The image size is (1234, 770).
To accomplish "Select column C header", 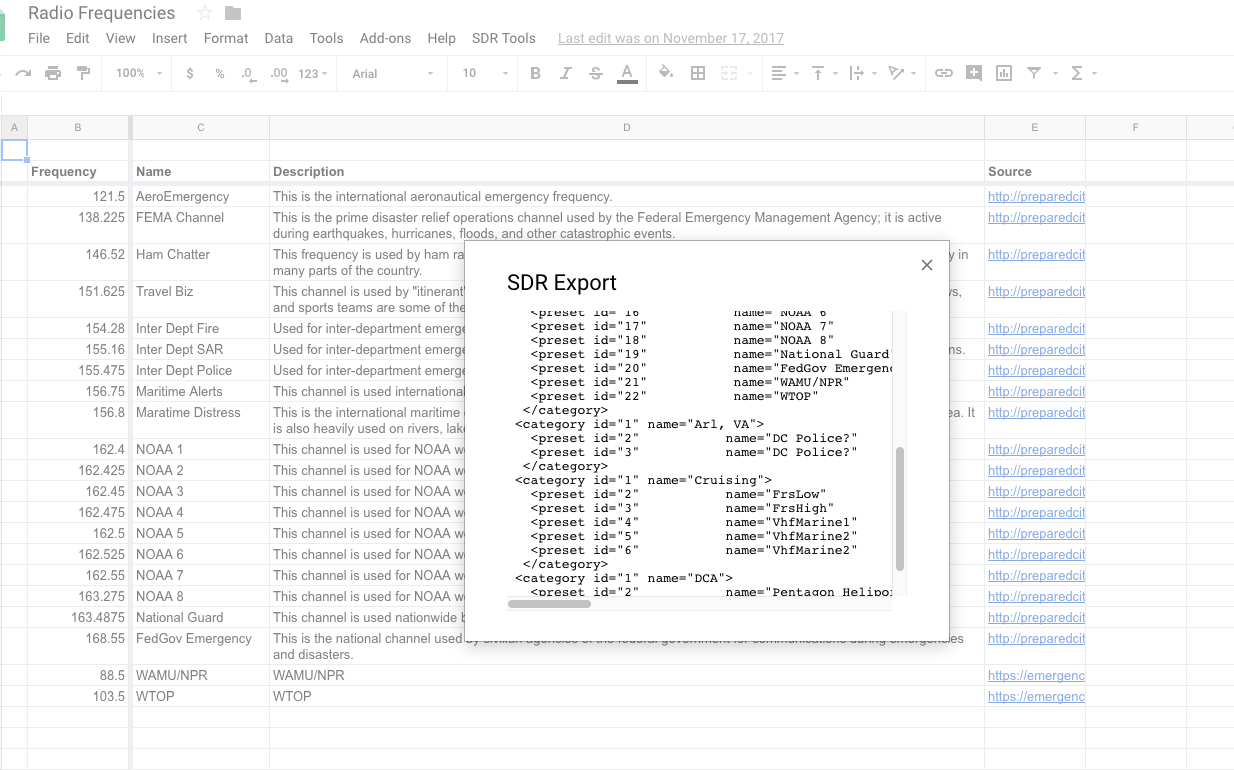I will point(201,127).
